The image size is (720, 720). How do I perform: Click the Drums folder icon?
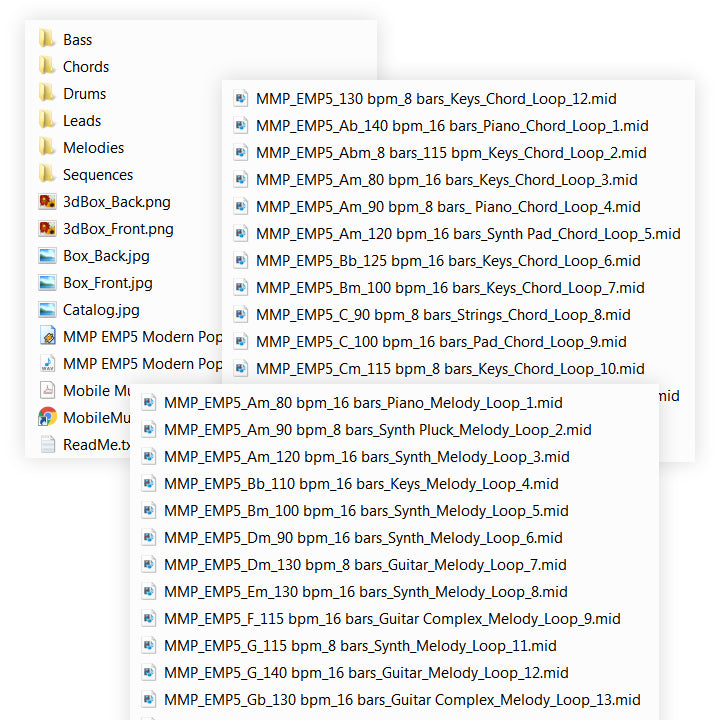(47, 94)
